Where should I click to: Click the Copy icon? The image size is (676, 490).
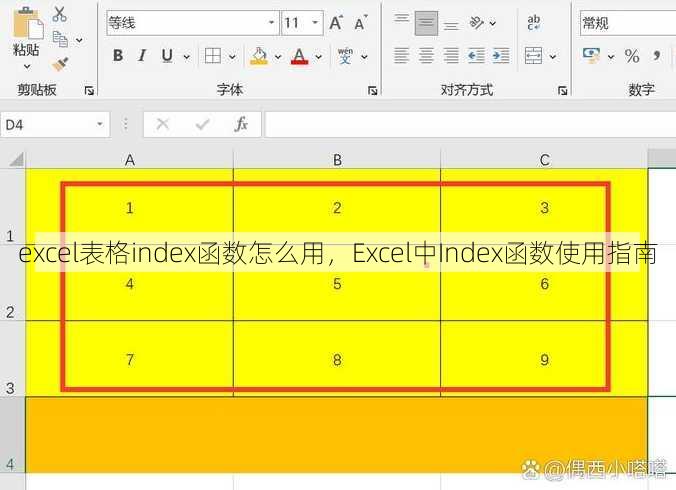point(60,39)
